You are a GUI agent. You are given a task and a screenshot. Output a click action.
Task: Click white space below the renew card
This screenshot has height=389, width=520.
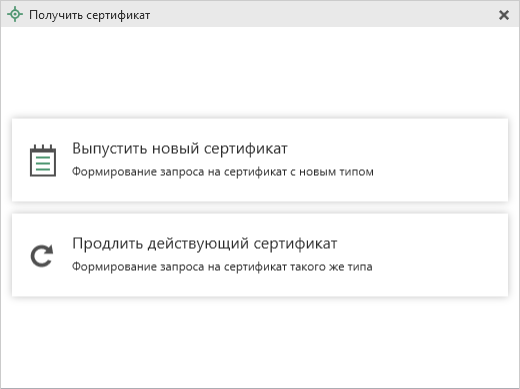point(260,342)
